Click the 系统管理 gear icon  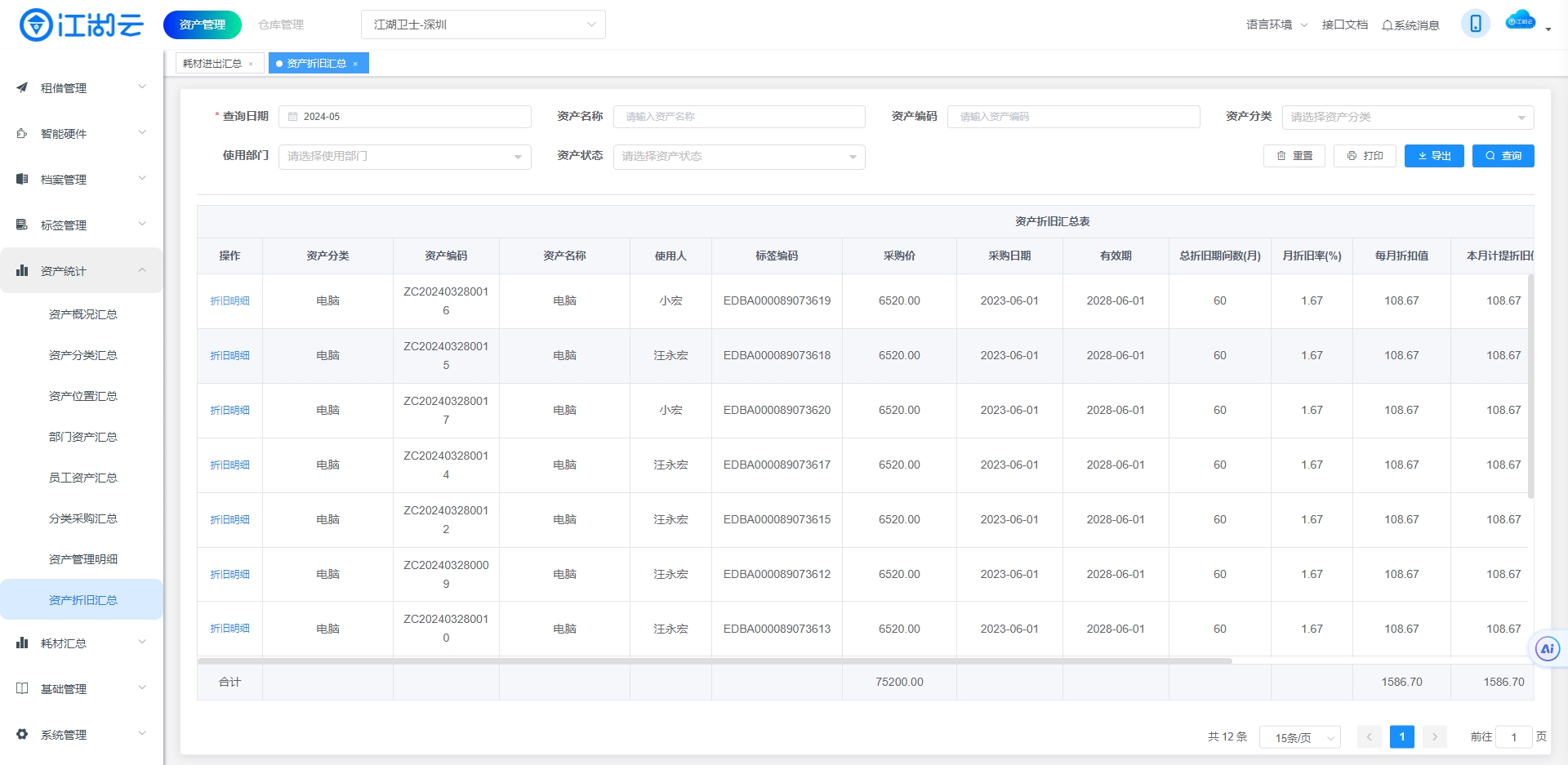coord(22,734)
